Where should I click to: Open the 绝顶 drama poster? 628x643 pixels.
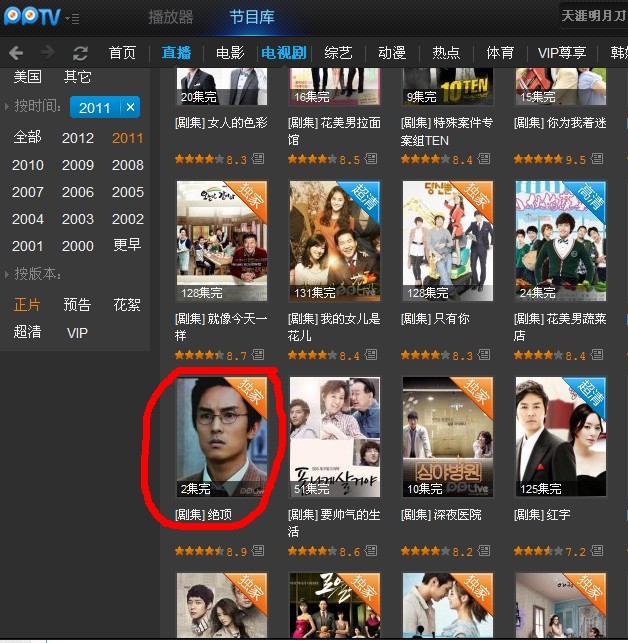pos(222,437)
